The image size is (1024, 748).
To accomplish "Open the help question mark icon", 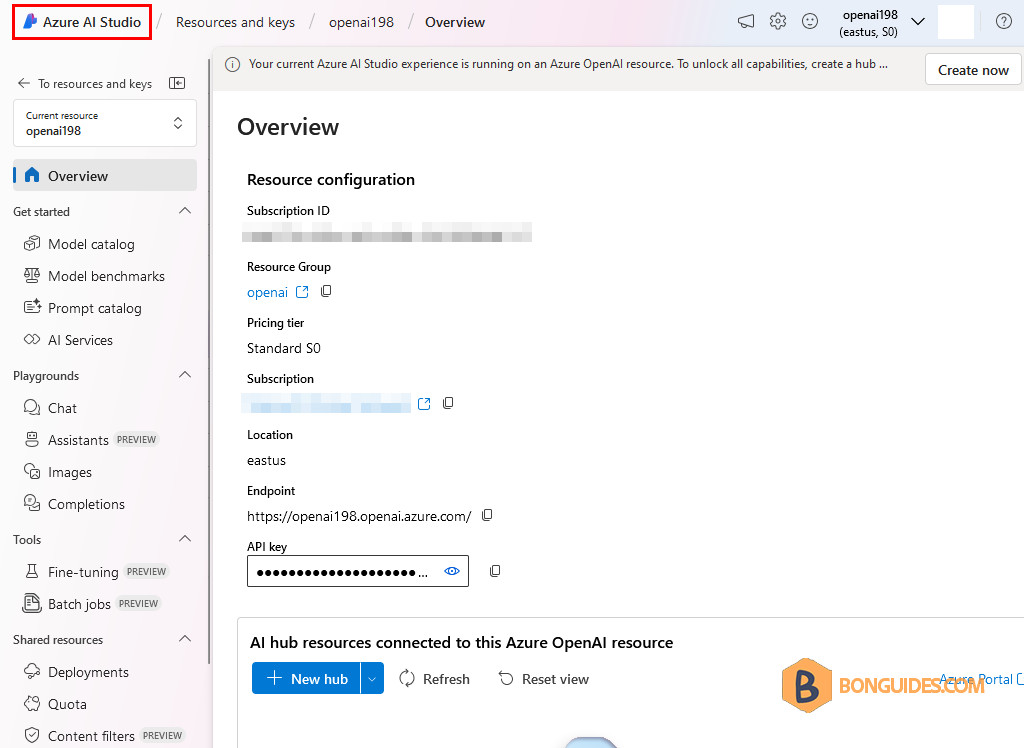I will 1004,22.
